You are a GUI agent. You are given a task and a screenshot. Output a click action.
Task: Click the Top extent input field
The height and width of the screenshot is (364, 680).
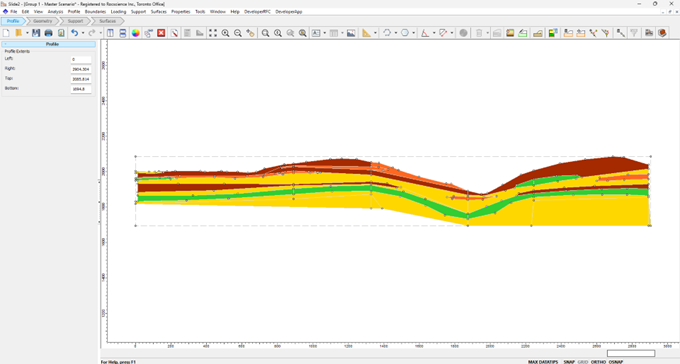81,79
